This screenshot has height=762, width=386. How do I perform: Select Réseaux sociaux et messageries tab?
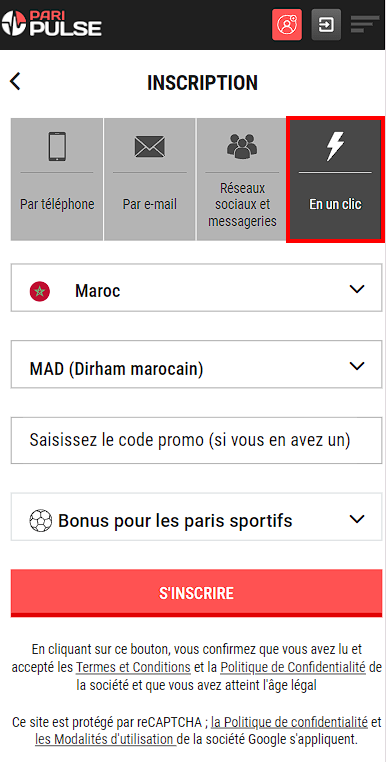(x=242, y=179)
